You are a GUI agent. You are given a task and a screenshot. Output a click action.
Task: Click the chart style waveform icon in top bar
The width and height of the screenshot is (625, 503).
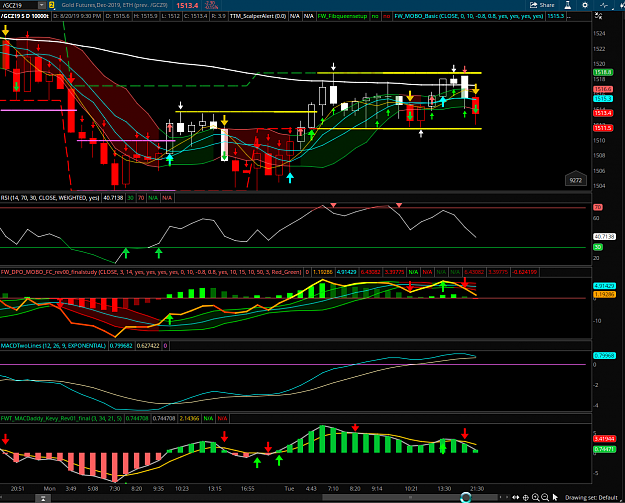click(x=604, y=5)
